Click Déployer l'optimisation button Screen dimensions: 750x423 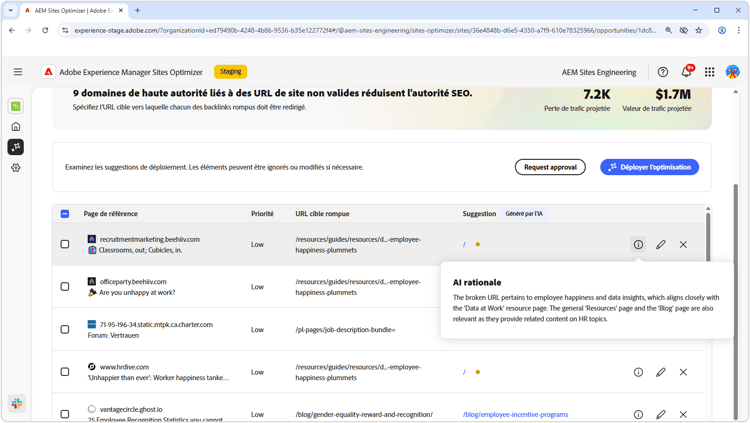tap(649, 167)
